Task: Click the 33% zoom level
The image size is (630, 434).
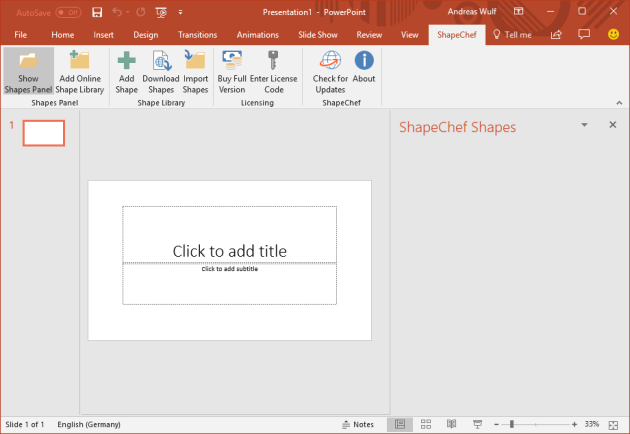Action: pos(592,424)
